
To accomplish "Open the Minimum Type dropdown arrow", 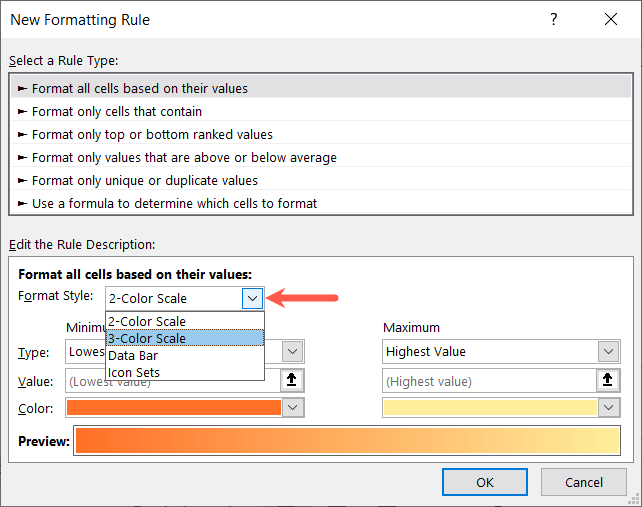I will tap(293, 352).
